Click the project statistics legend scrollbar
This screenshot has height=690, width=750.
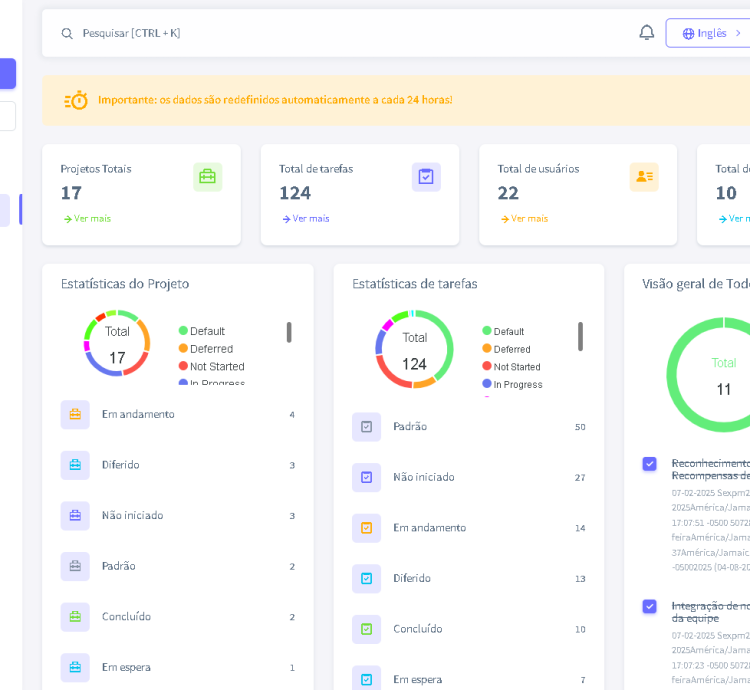[289, 332]
